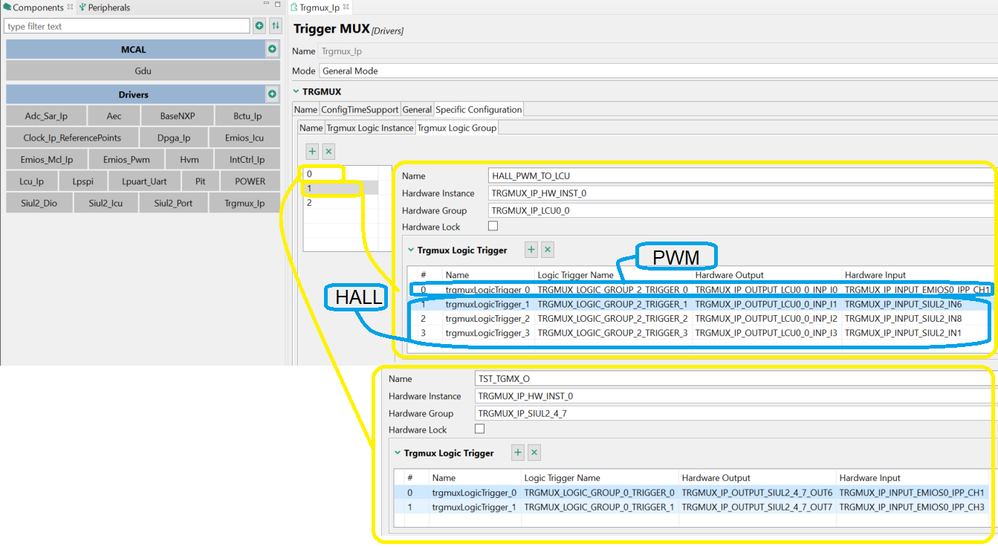Open the Lcu_Ip driver
Viewport: 998px width, 547px height.
point(31,181)
